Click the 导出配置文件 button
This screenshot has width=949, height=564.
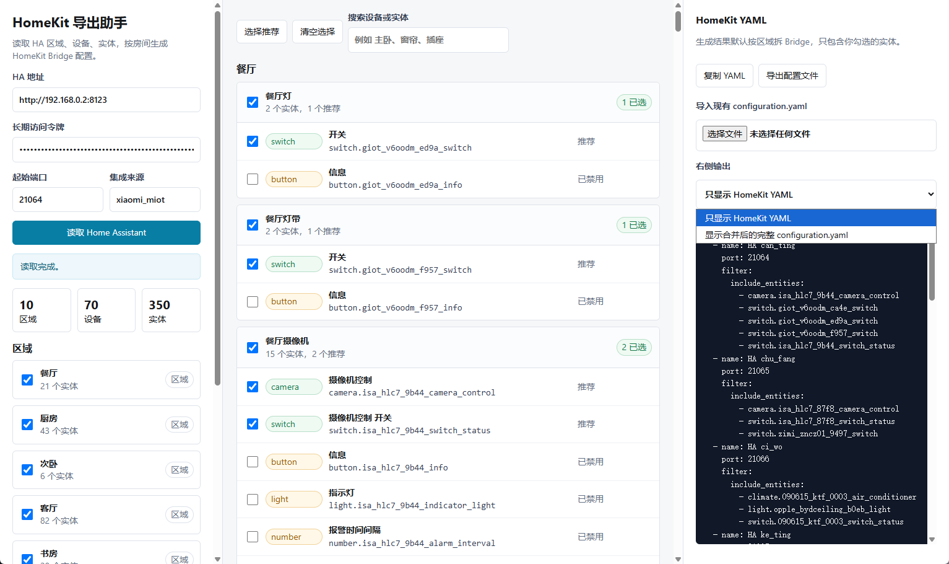click(x=792, y=76)
